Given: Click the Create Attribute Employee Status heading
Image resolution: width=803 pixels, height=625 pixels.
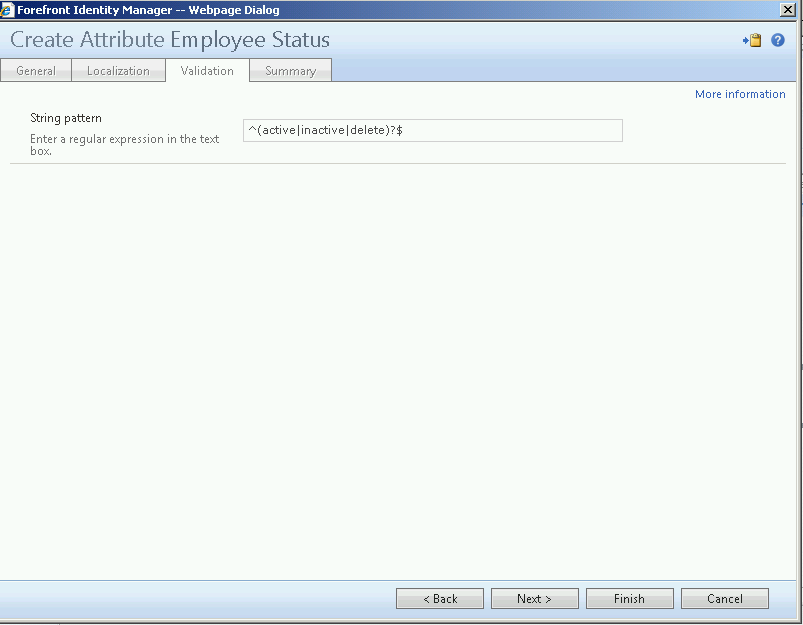Looking at the screenshot, I should coord(170,39).
